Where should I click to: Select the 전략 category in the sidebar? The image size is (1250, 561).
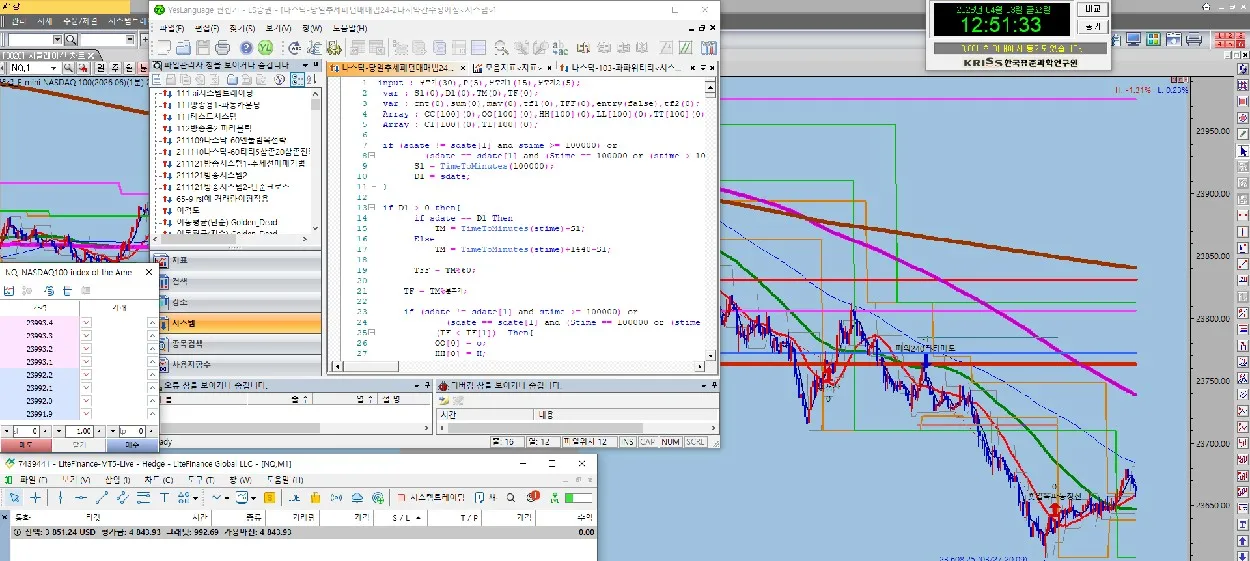(240, 281)
